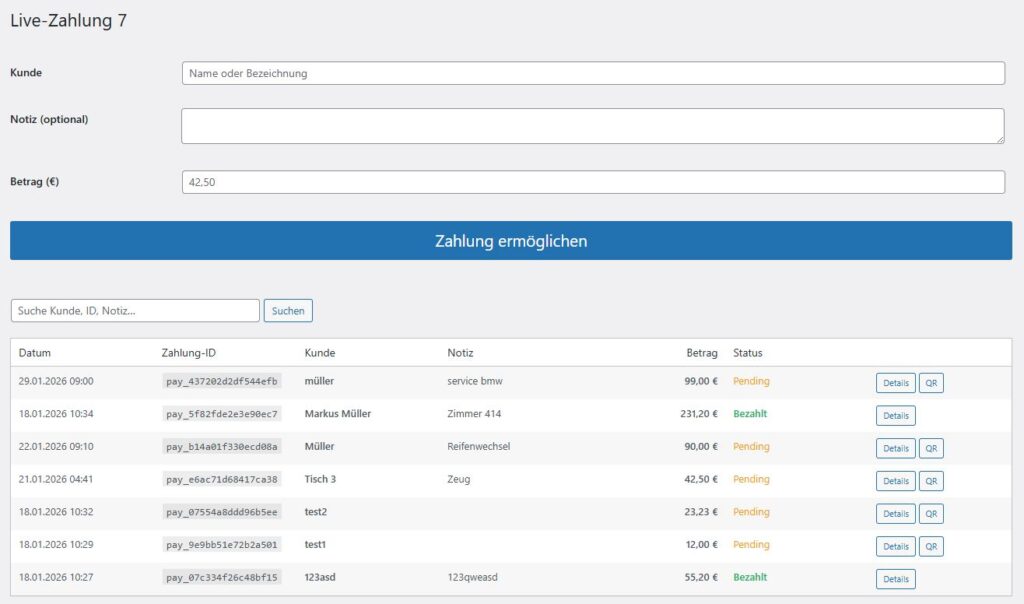Image resolution: width=1024 pixels, height=604 pixels.
Task: Open Details for müller service bmw payment
Action: [x=895, y=383]
